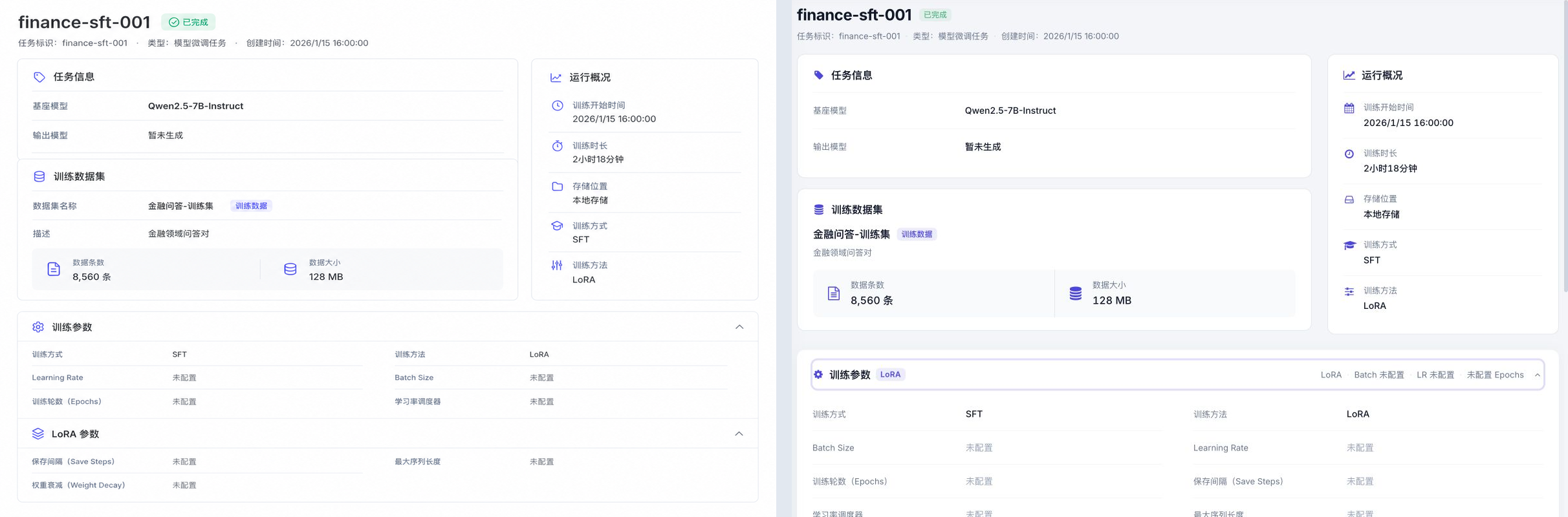This screenshot has width=1568, height=517.
Task: Click the database icon beside 数据大小, left view
Action: click(290, 269)
